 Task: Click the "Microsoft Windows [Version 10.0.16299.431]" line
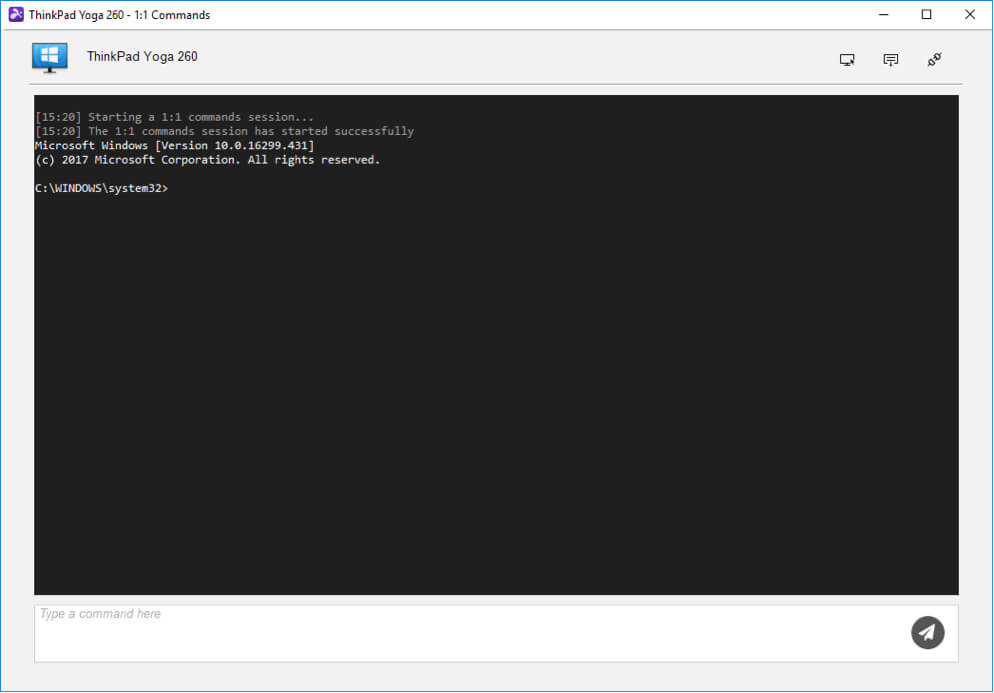point(174,145)
